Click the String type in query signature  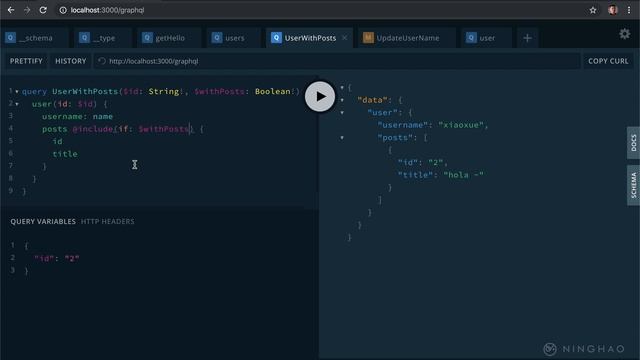click(164, 91)
